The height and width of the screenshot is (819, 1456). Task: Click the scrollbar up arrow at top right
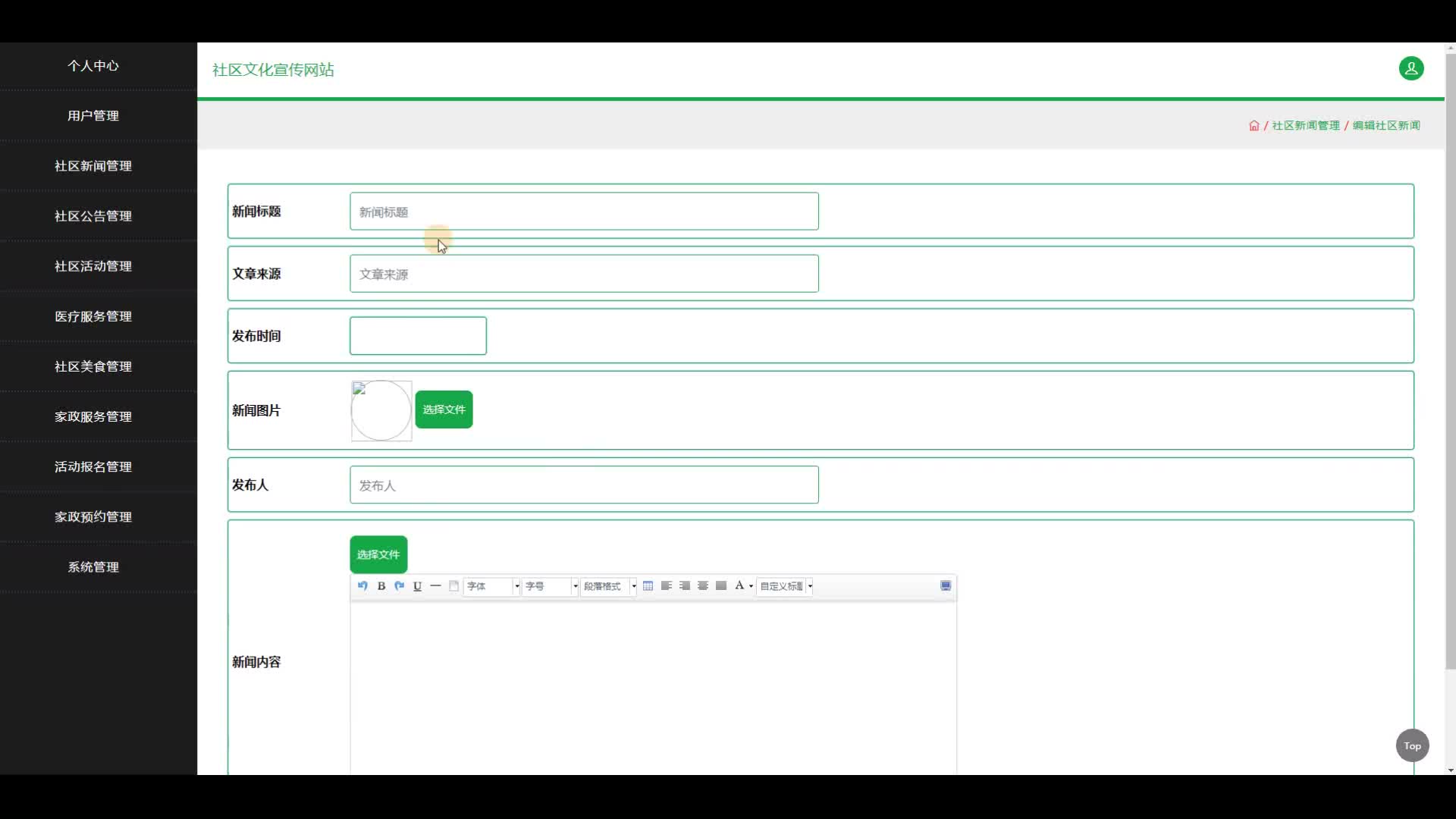[x=1450, y=47]
